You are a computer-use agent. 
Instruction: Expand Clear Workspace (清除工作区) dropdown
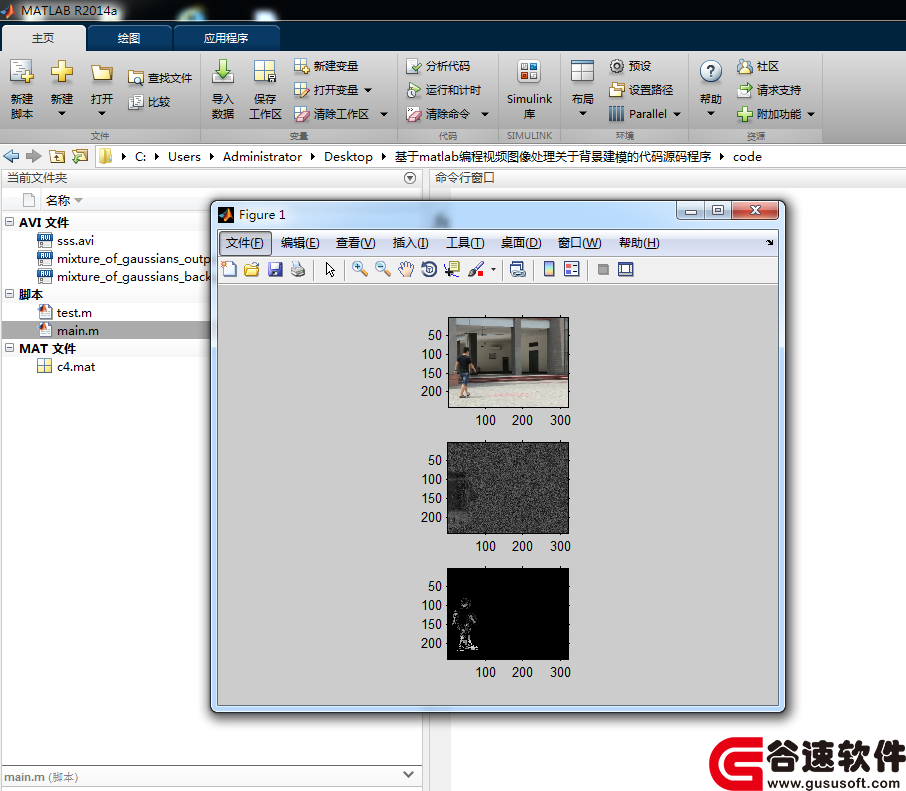point(384,114)
